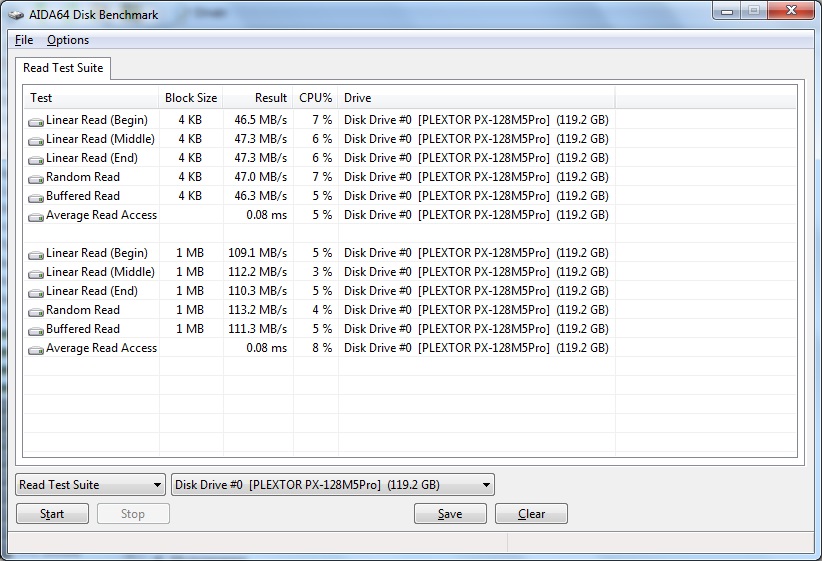This screenshot has height=561, width=822.
Task: Select the 112.2 MB/s result cell
Action: (257, 272)
